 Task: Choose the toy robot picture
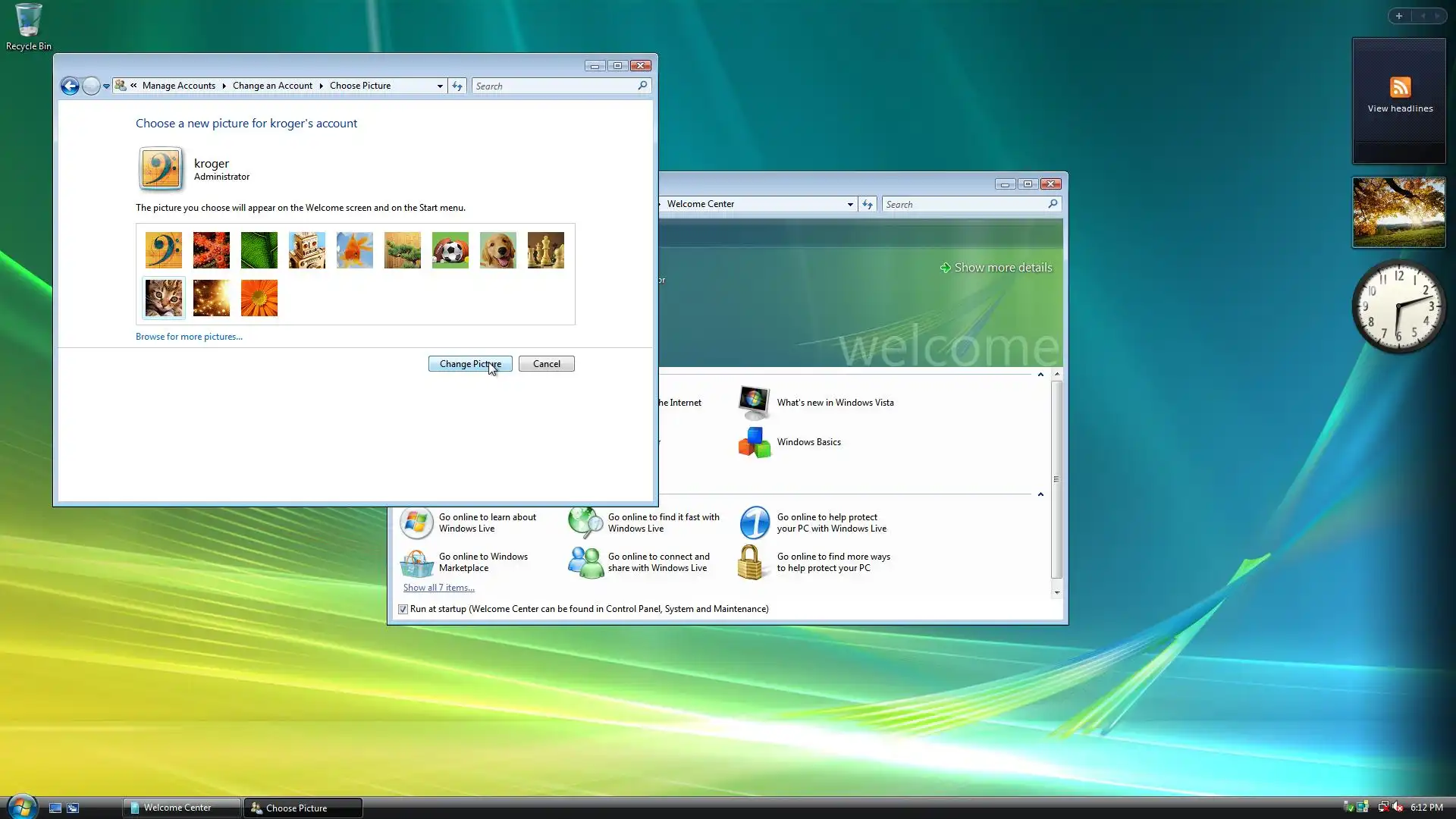tap(306, 250)
